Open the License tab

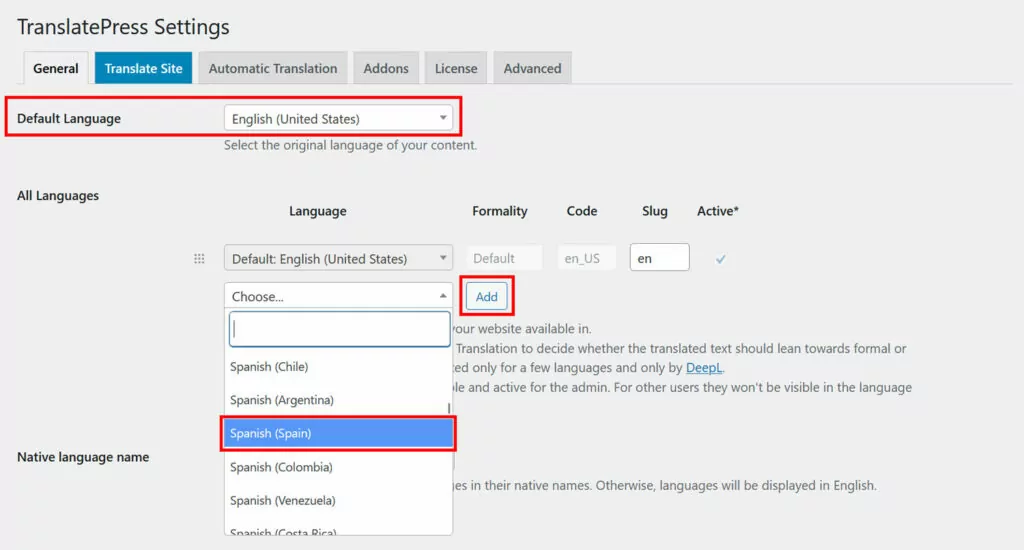tap(456, 68)
